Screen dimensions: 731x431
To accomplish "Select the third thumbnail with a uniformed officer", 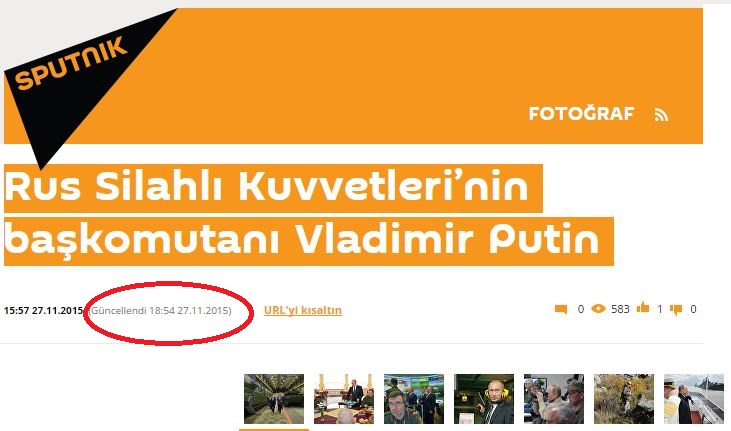I will [414, 398].
